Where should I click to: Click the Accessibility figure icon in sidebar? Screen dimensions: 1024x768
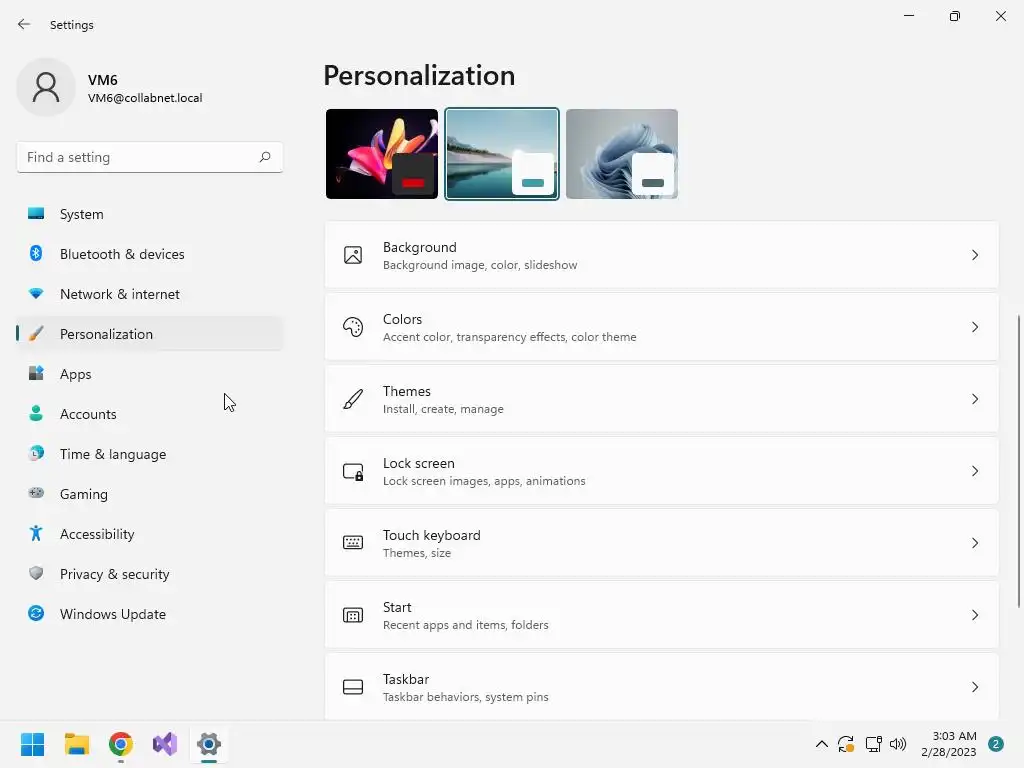coord(36,534)
